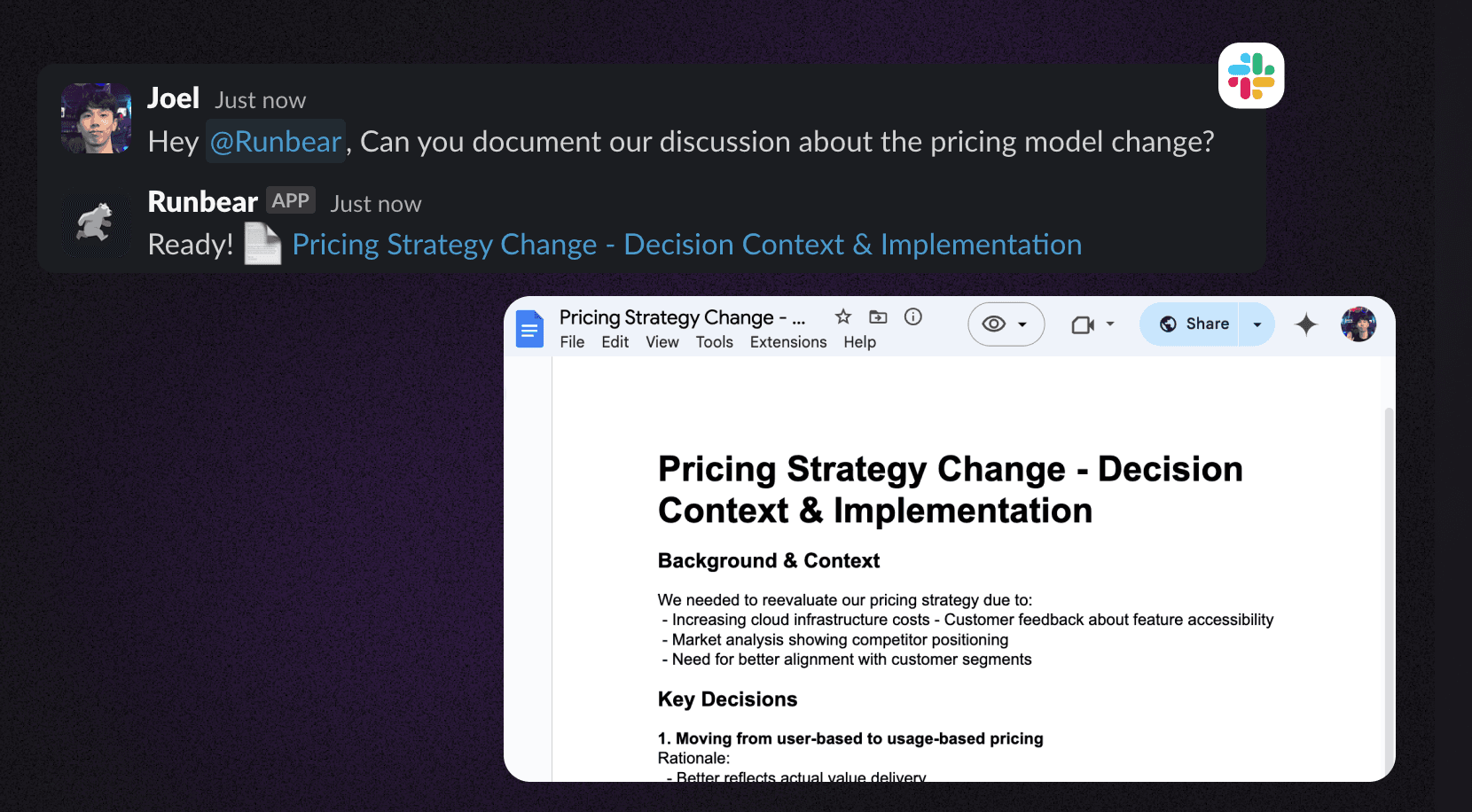
Task: Open the Google account avatar
Action: tap(1358, 324)
